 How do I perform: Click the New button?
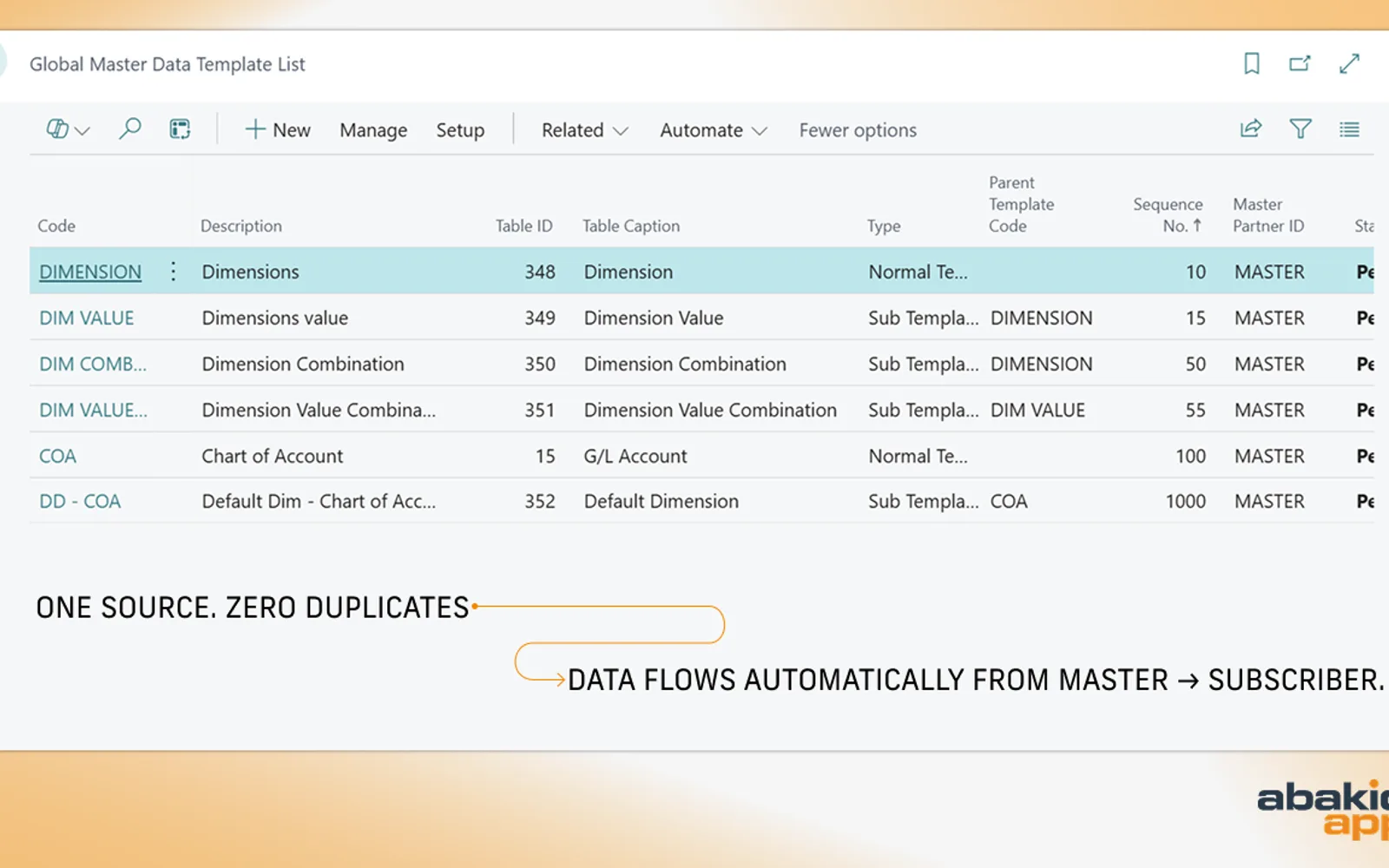[x=278, y=130]
